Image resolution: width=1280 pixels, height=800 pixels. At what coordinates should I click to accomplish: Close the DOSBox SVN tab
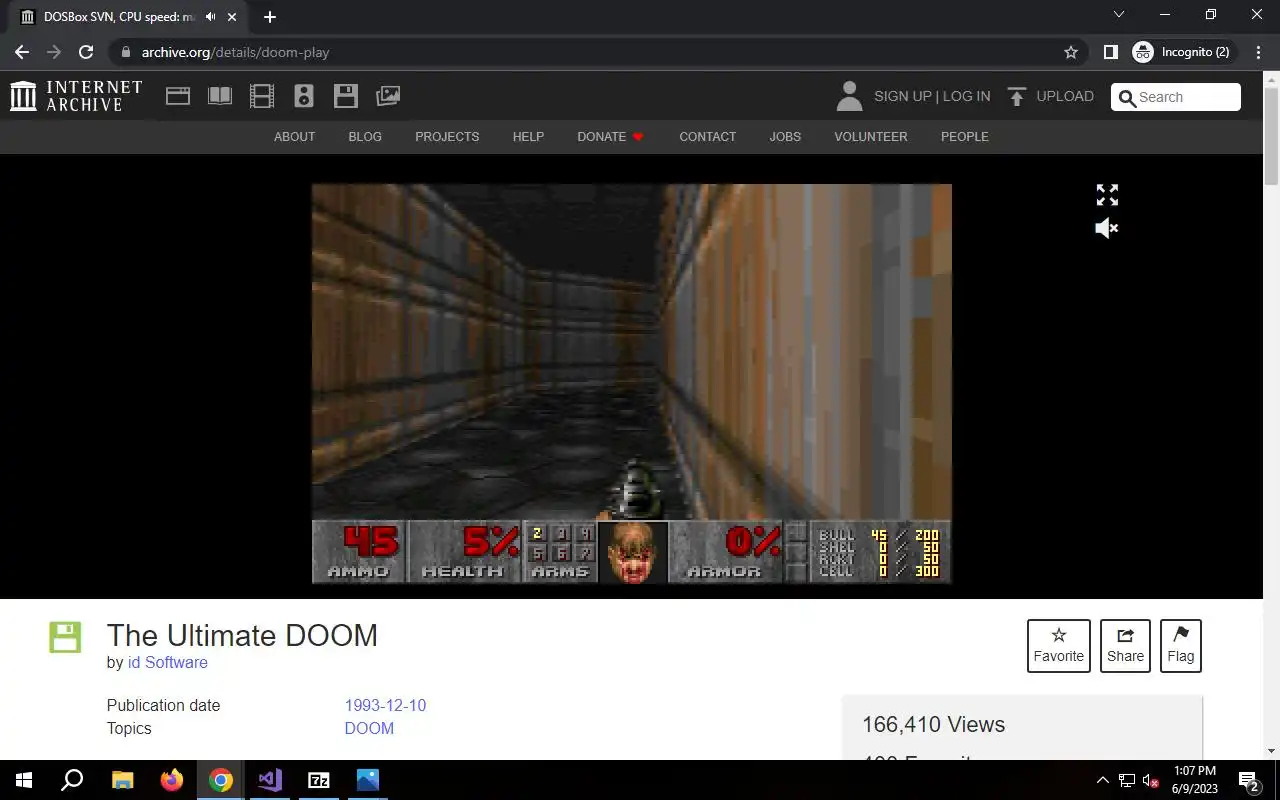click(x=233, y=17)
